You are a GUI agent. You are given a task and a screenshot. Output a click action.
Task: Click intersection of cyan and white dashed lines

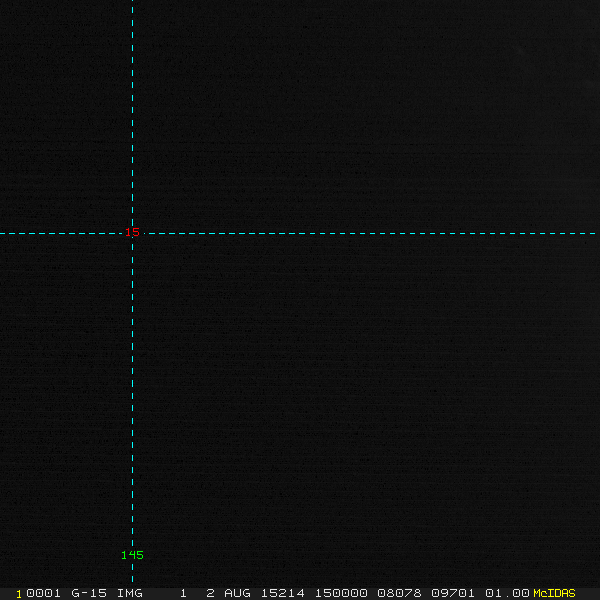pyautogui.click(x=132, y=233)
